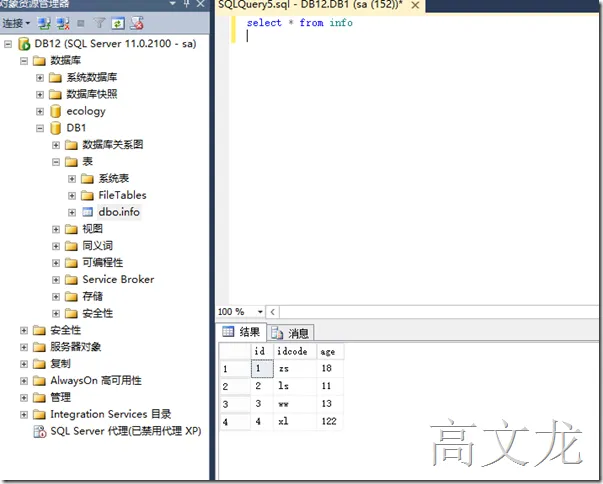603x484 pixels.
Task: Open the 100 % zoom dropdown
Action: tap(260, 312)
